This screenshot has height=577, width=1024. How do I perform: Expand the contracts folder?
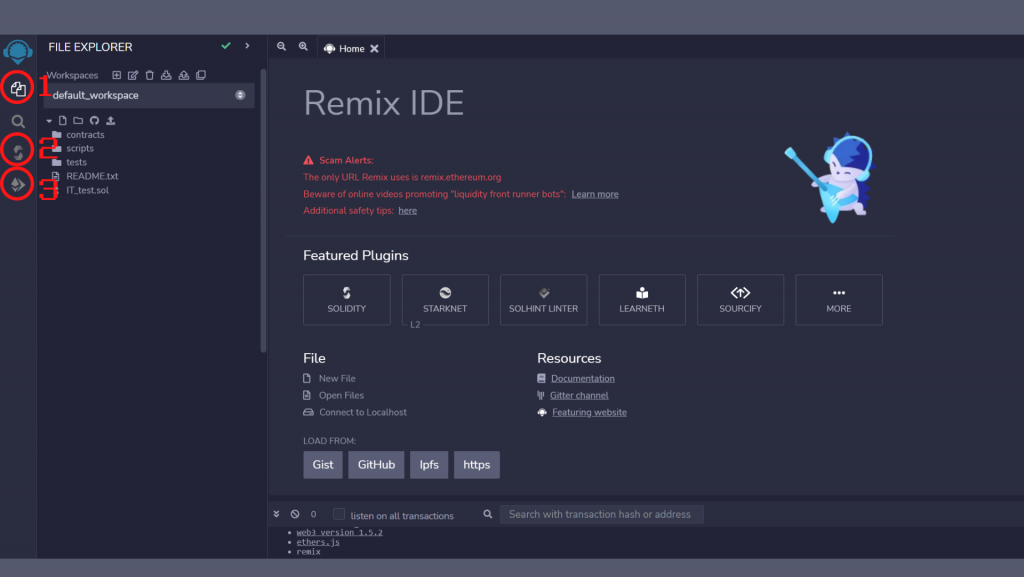pos(85,134)
